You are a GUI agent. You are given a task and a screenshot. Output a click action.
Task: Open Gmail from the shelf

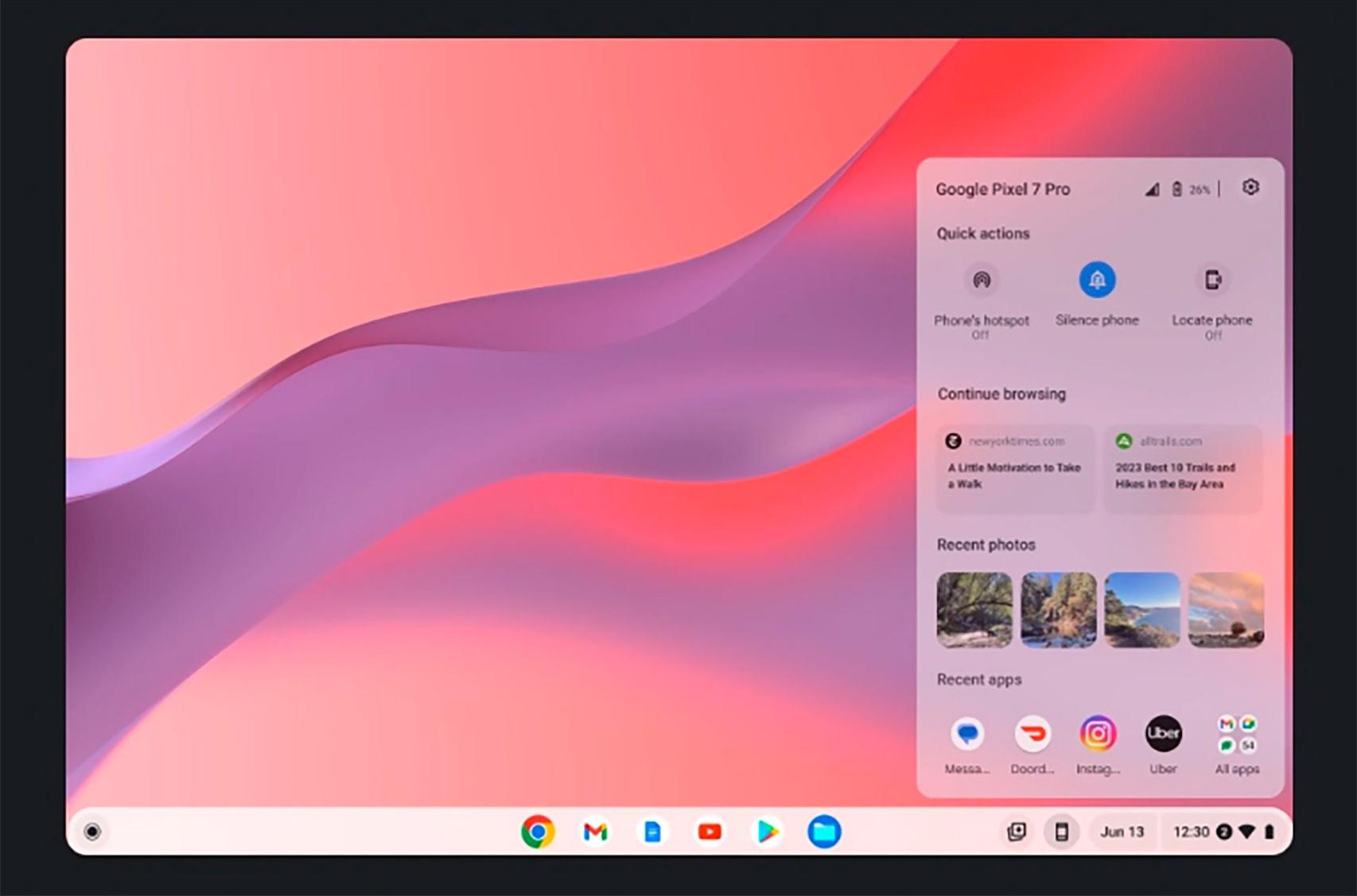click(595, 832)
